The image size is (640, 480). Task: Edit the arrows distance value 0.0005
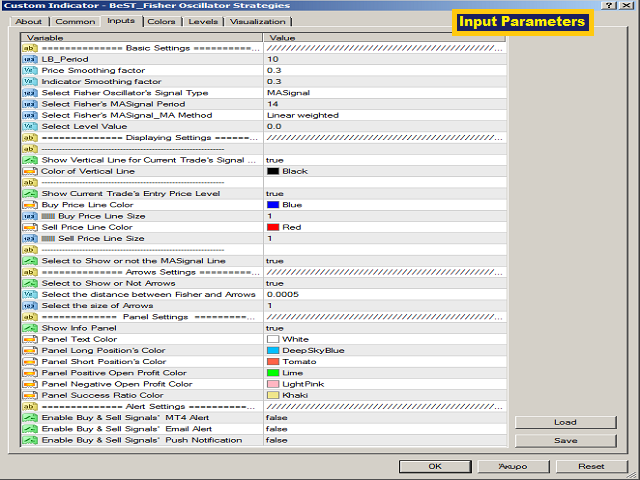[x=385, y=294]
